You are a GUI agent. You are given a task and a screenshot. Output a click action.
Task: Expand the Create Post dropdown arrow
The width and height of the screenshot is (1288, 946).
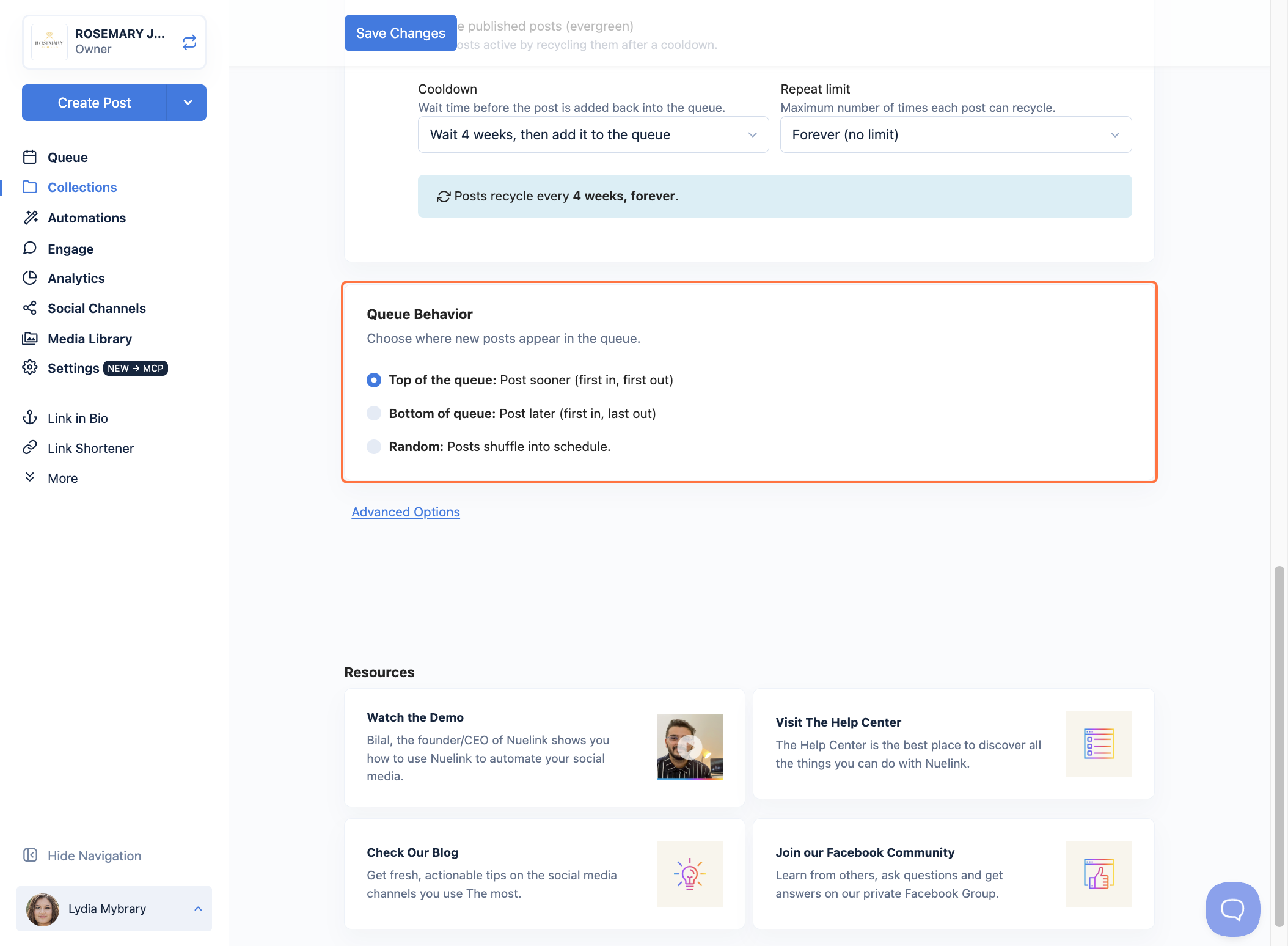click(187, 103)
